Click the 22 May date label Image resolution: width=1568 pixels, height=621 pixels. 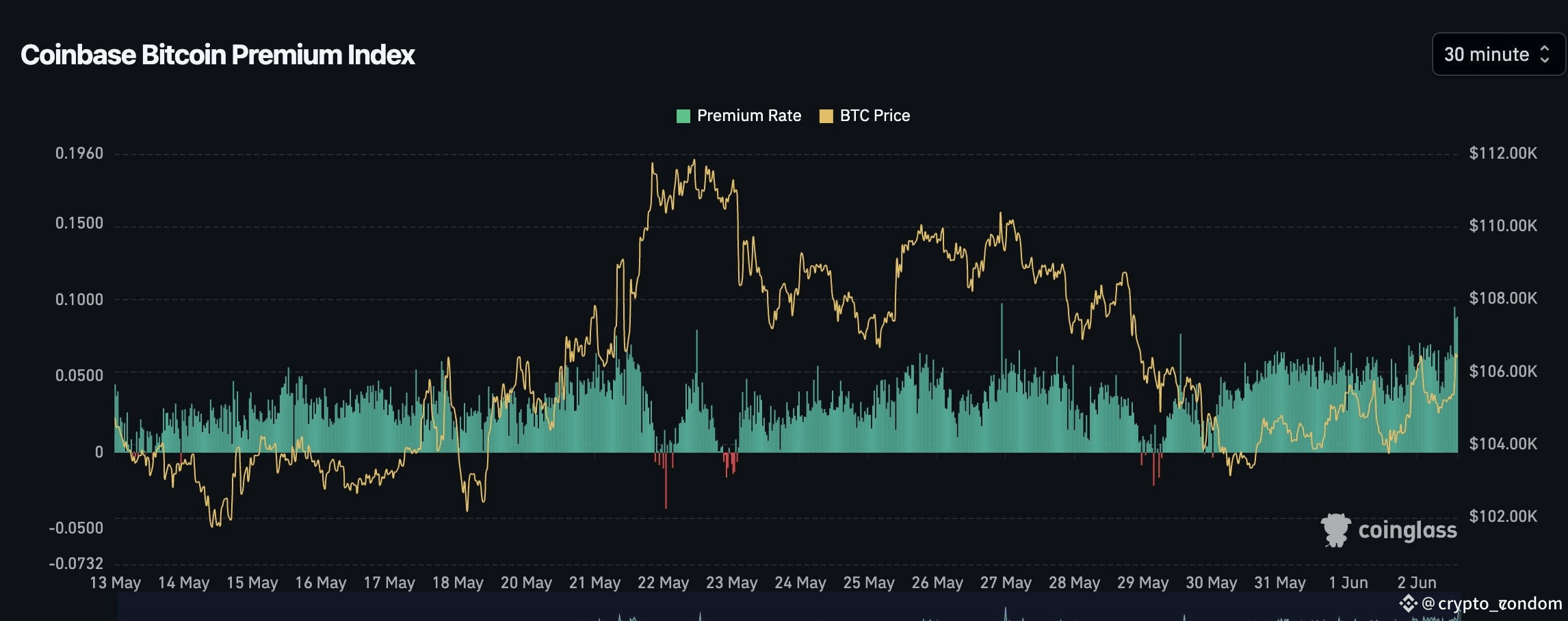663,583
